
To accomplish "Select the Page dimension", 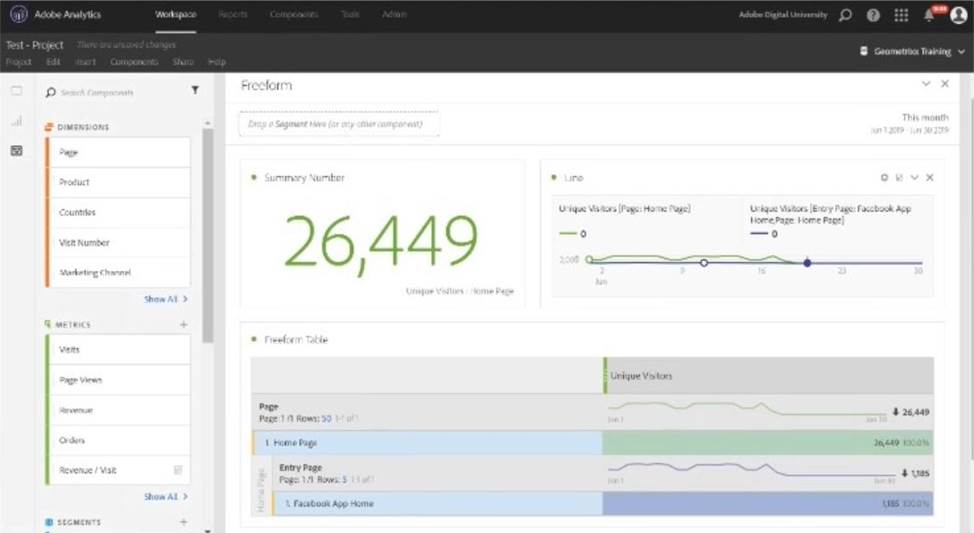I will (117, 152).
